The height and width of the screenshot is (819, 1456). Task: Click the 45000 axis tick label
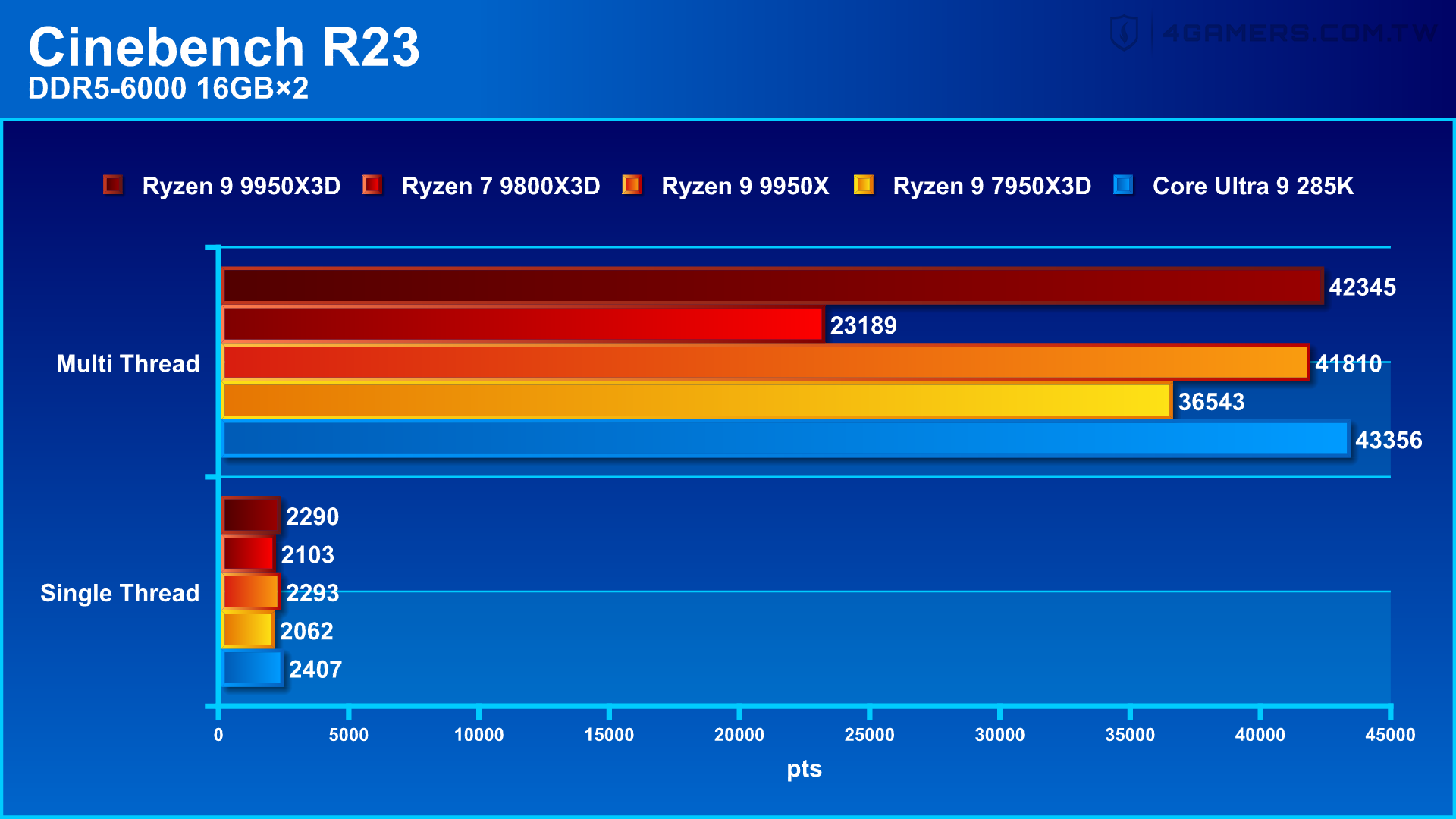pyautogui.click(x=1390, y=735)
